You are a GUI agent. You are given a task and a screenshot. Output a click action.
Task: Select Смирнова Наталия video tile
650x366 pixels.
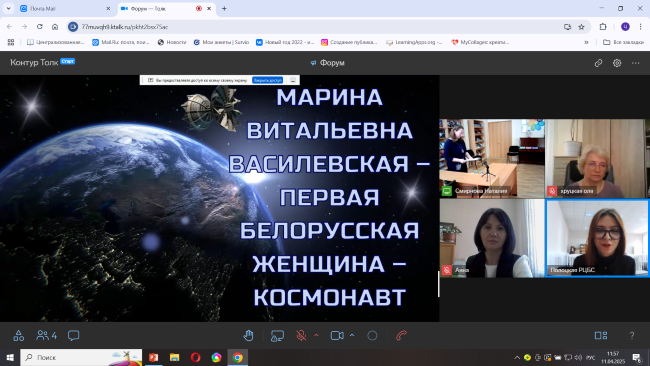coord(492,158)
